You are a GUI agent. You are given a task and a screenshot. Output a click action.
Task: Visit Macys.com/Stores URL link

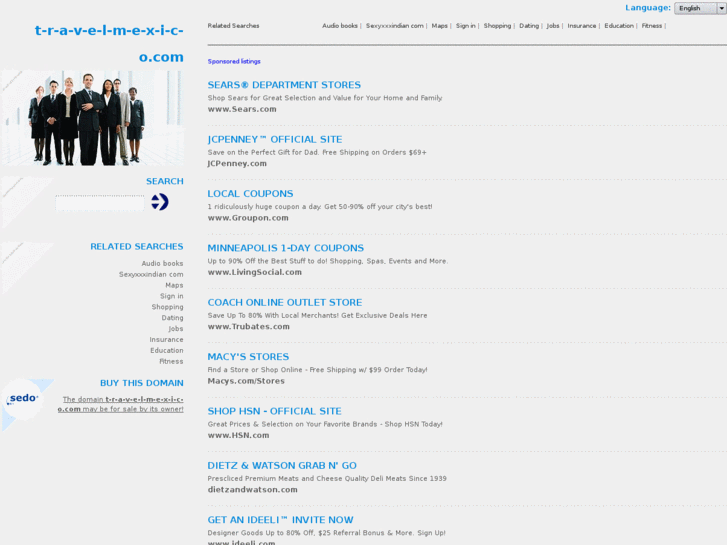click(246, 381)
